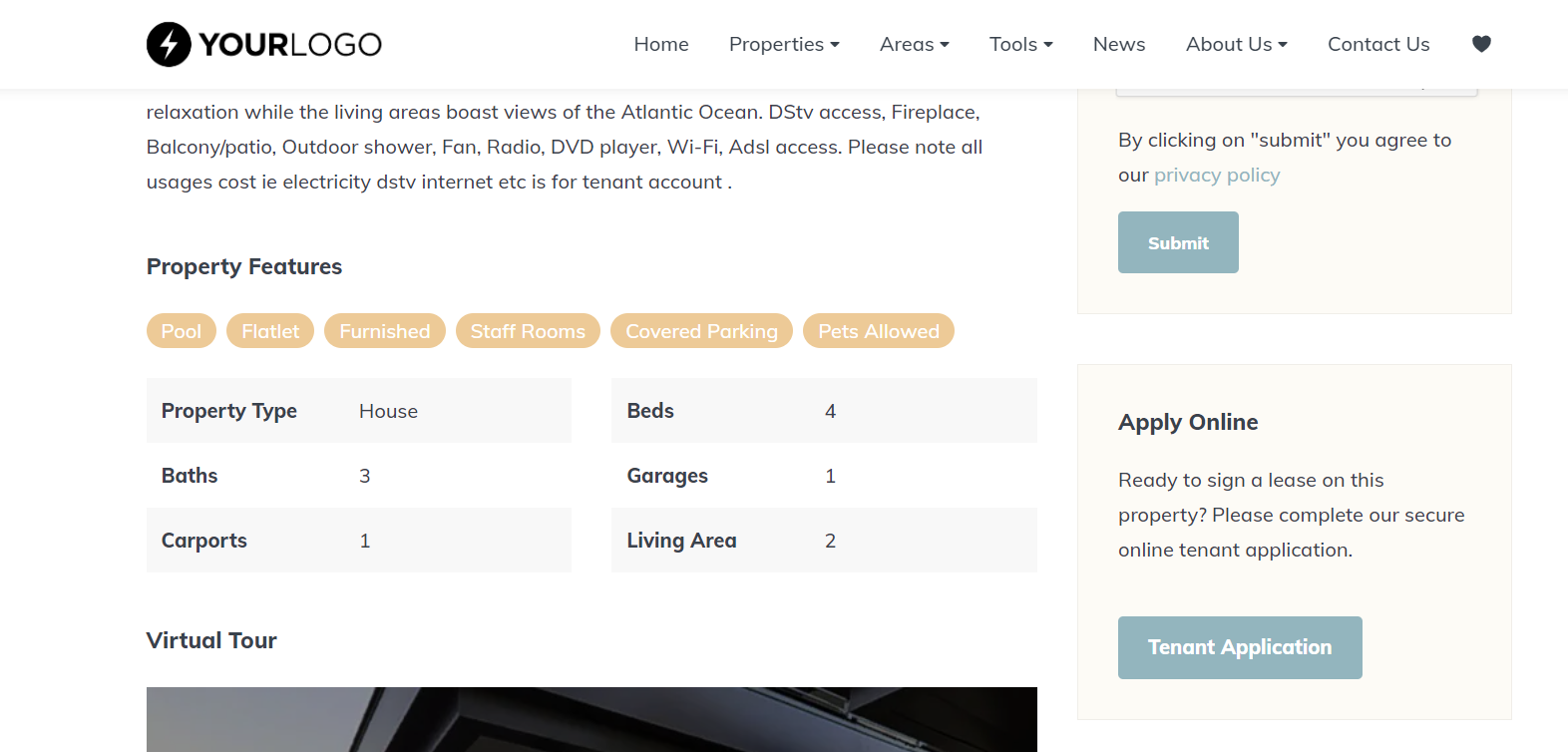
Task: Expand the Properties dropdown menu
Action: coord(784,44)
